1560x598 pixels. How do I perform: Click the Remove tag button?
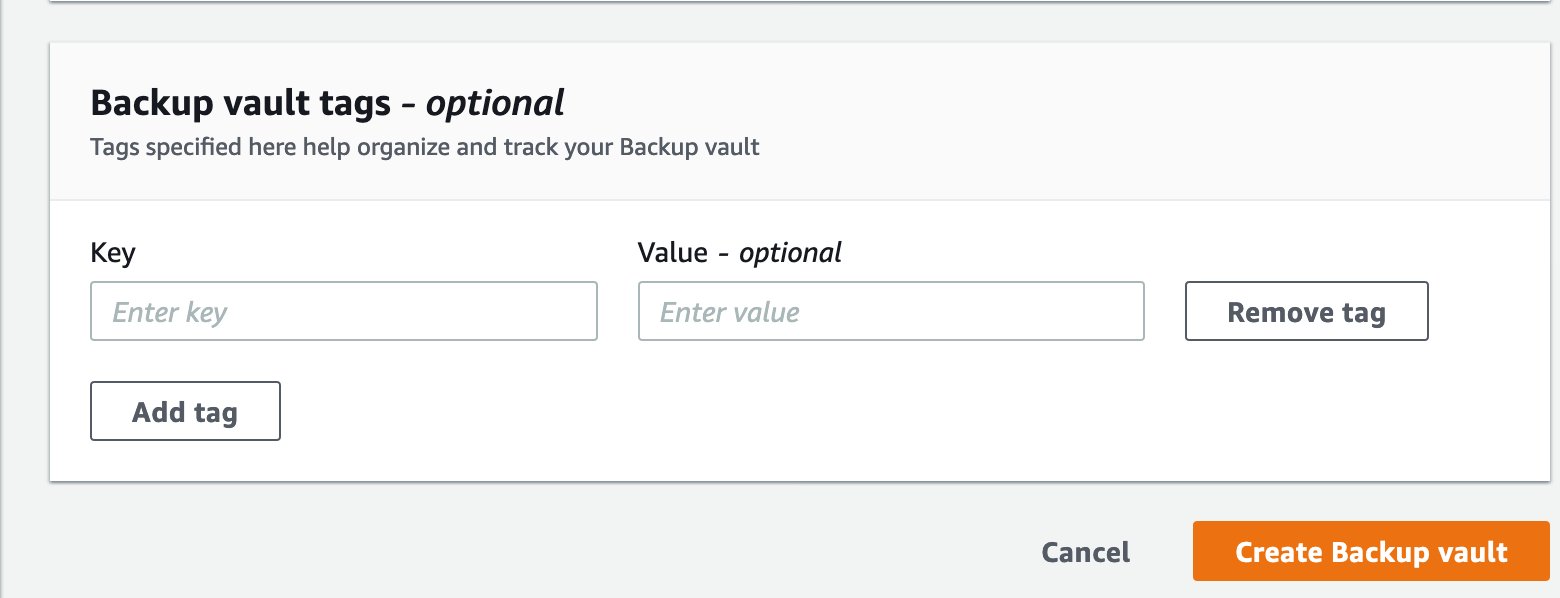point(1306,311)
